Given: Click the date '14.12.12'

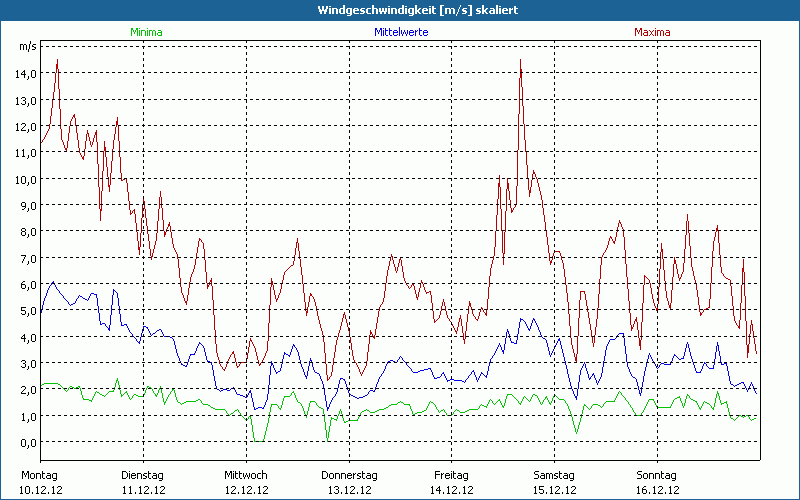Looking at the screenshot, I should coord(452,490).
